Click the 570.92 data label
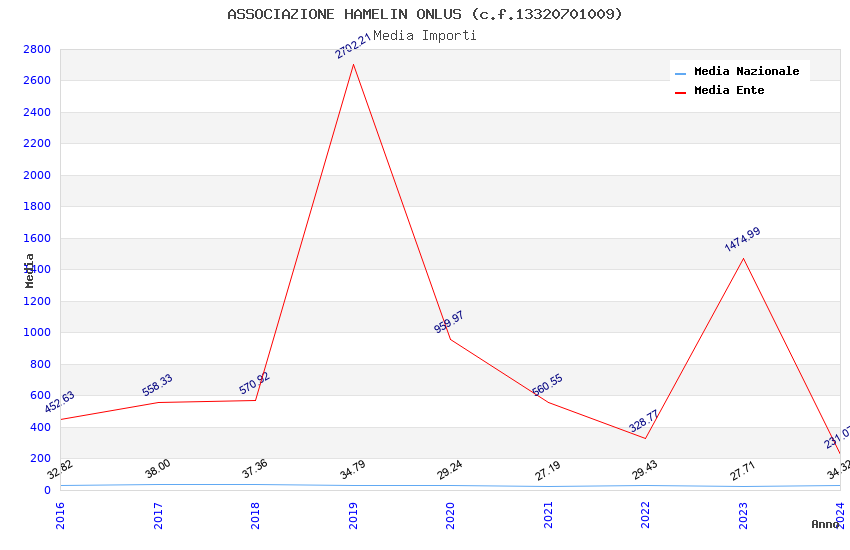850x550 pixels. click(x=254, y=384)
